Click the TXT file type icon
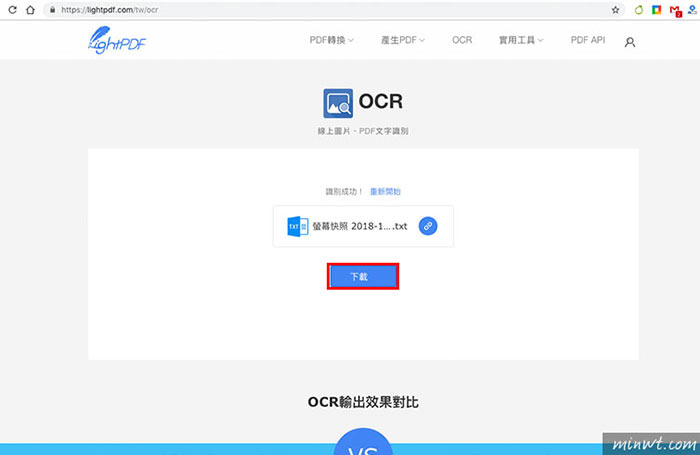 297,226
